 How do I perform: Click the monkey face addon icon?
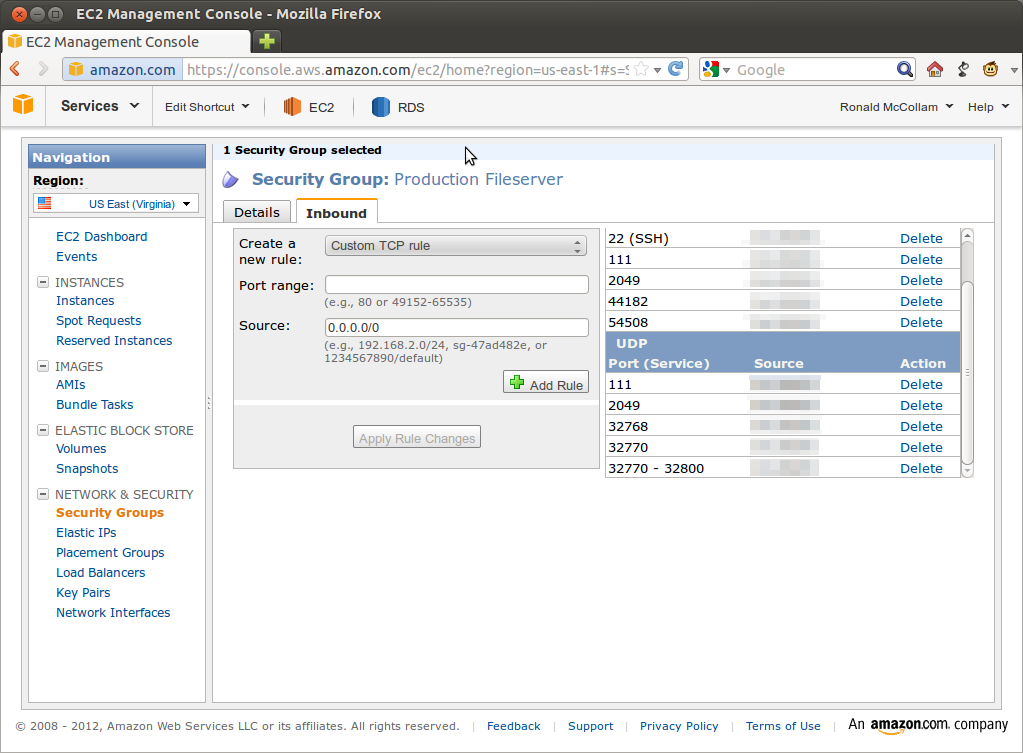[x=990, y=69]
